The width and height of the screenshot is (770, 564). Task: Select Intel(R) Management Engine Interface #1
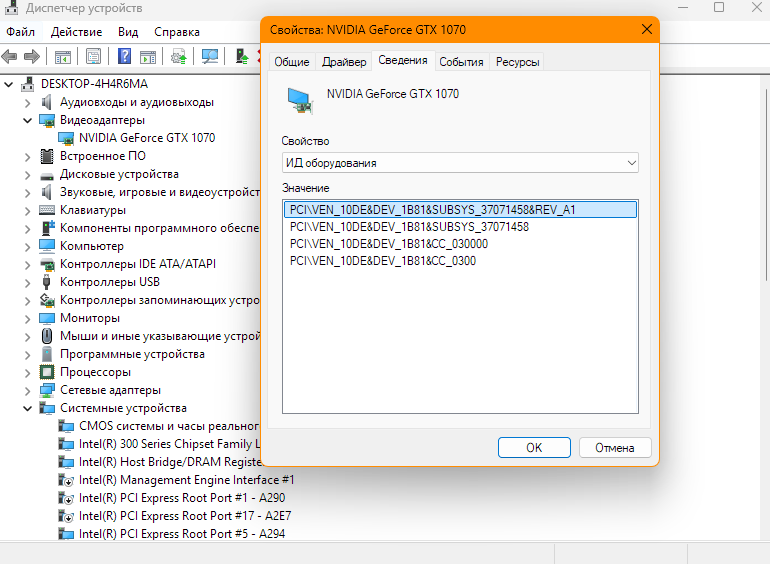(187, 480)
